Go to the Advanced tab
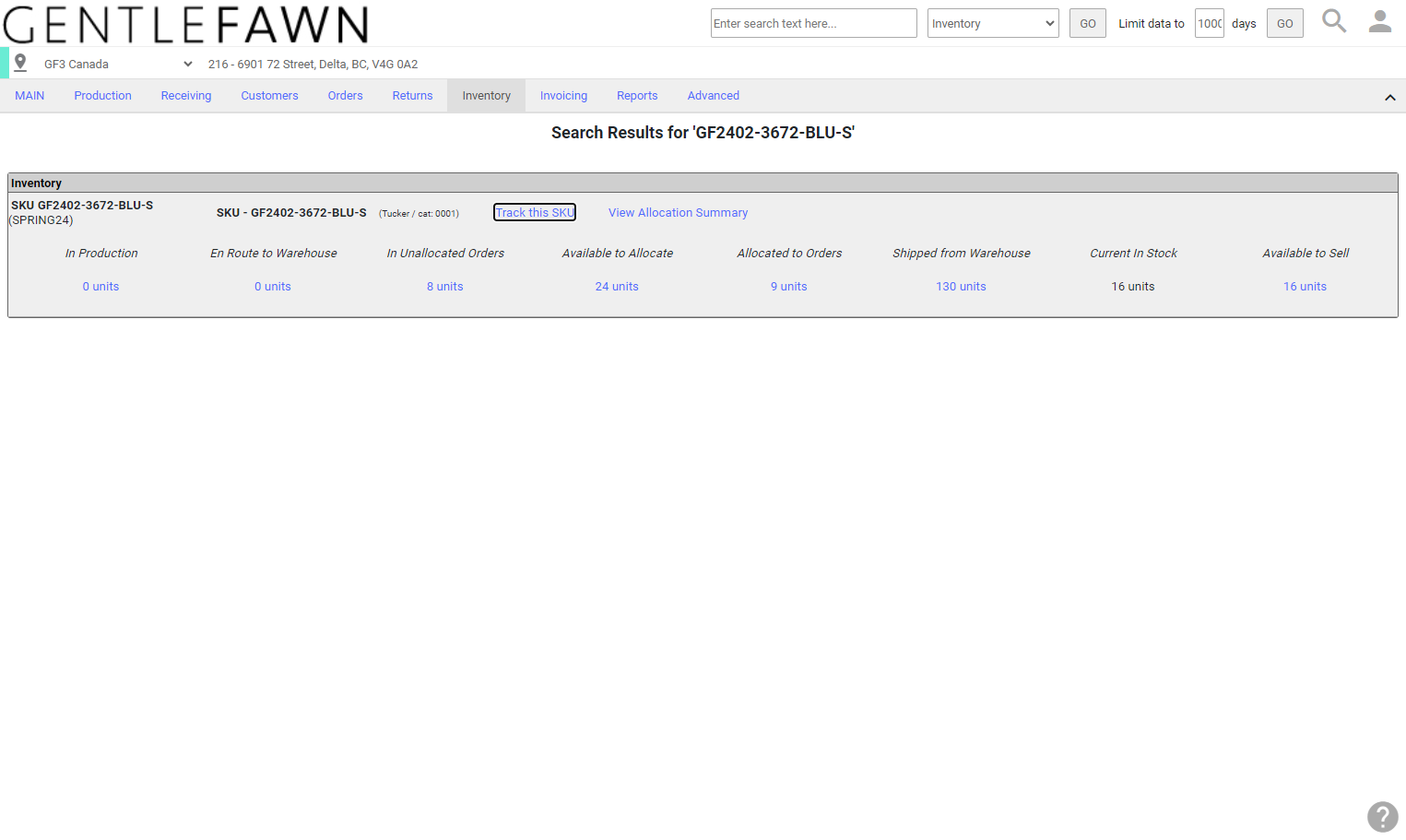1406x840 pixels. tap(713, 96)
